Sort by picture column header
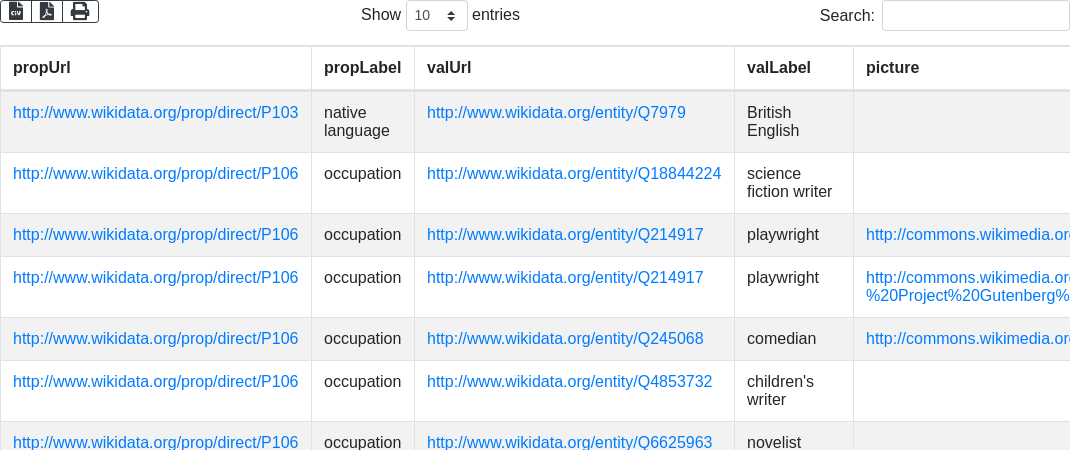 coord(892,68)
